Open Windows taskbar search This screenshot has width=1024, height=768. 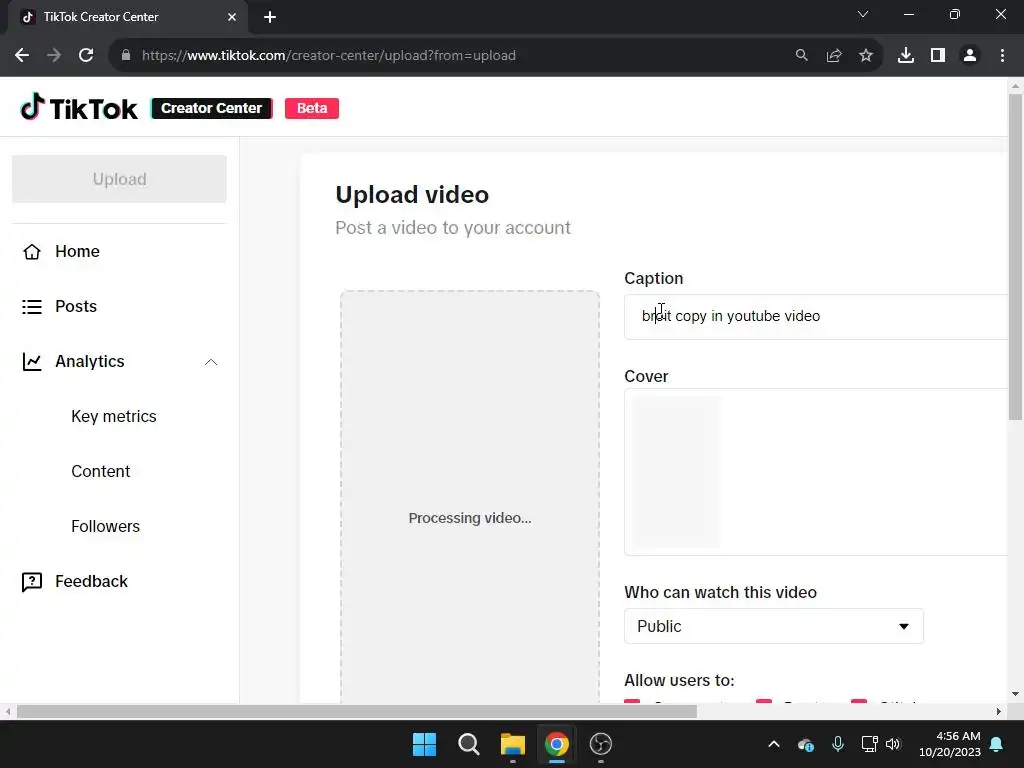tap(468, 744)
